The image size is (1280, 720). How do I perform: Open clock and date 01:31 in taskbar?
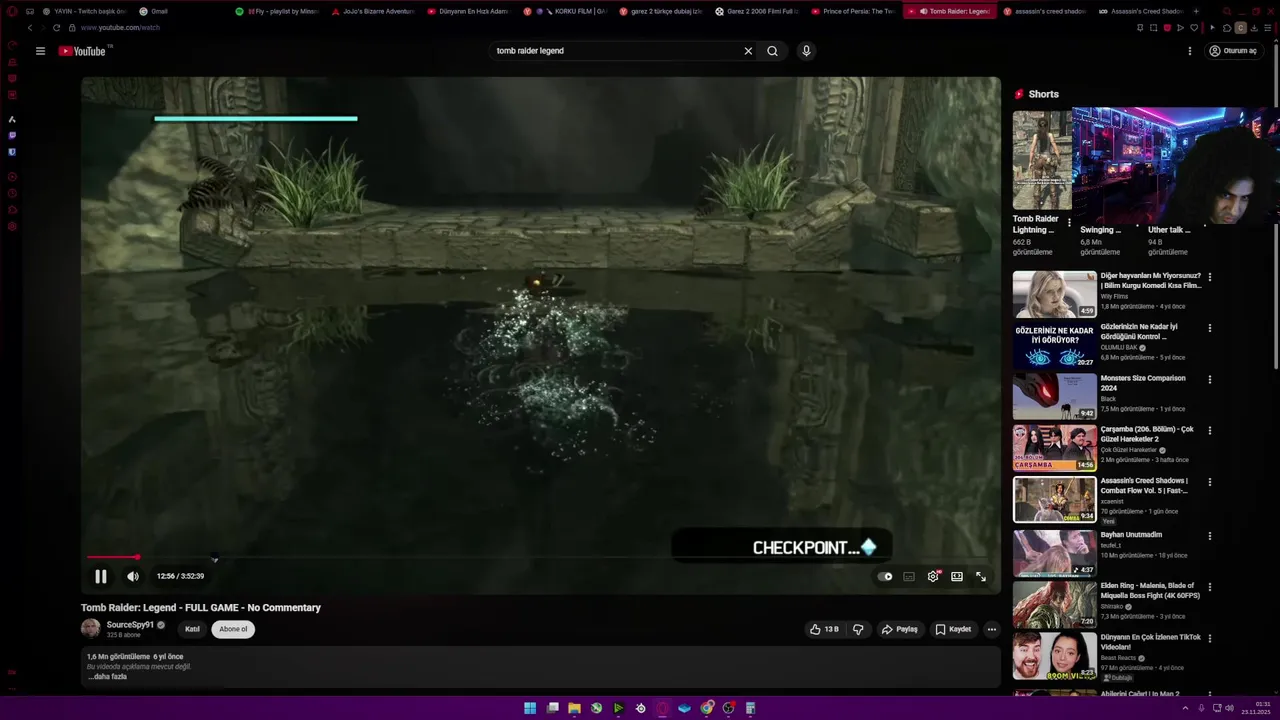tap(1256, 708)
